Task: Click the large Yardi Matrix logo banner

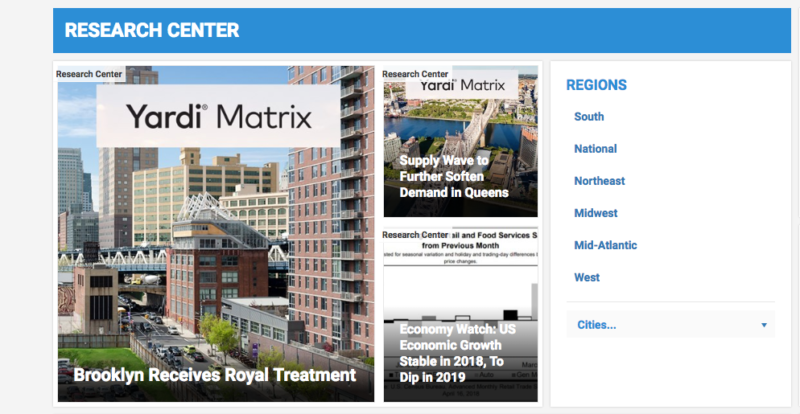Action: click(x=218, y=116)
